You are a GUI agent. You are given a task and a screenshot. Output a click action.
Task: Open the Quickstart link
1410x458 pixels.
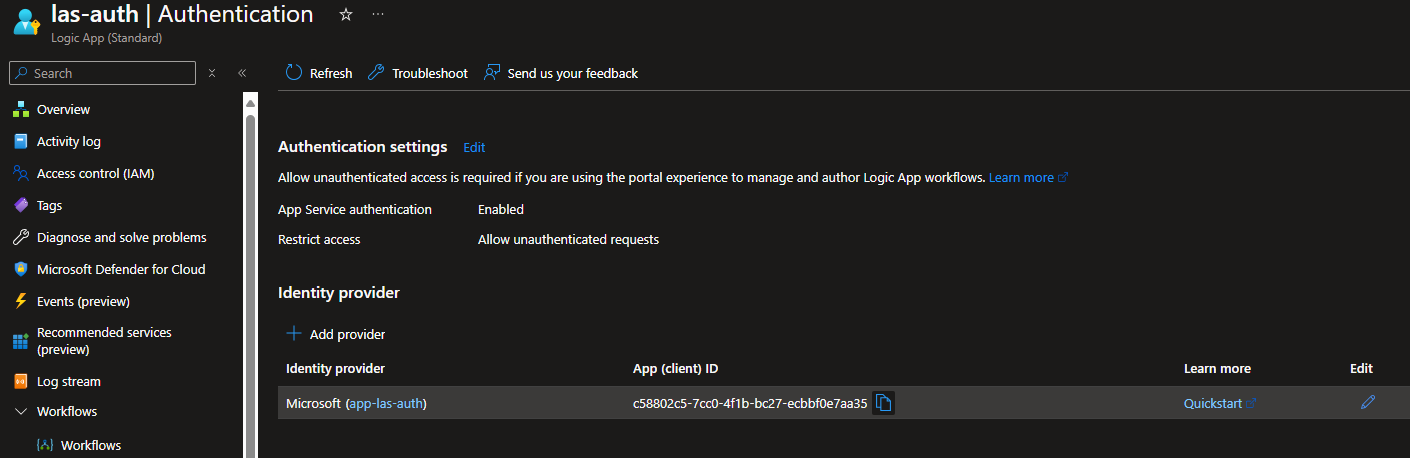pos(1220,403)
